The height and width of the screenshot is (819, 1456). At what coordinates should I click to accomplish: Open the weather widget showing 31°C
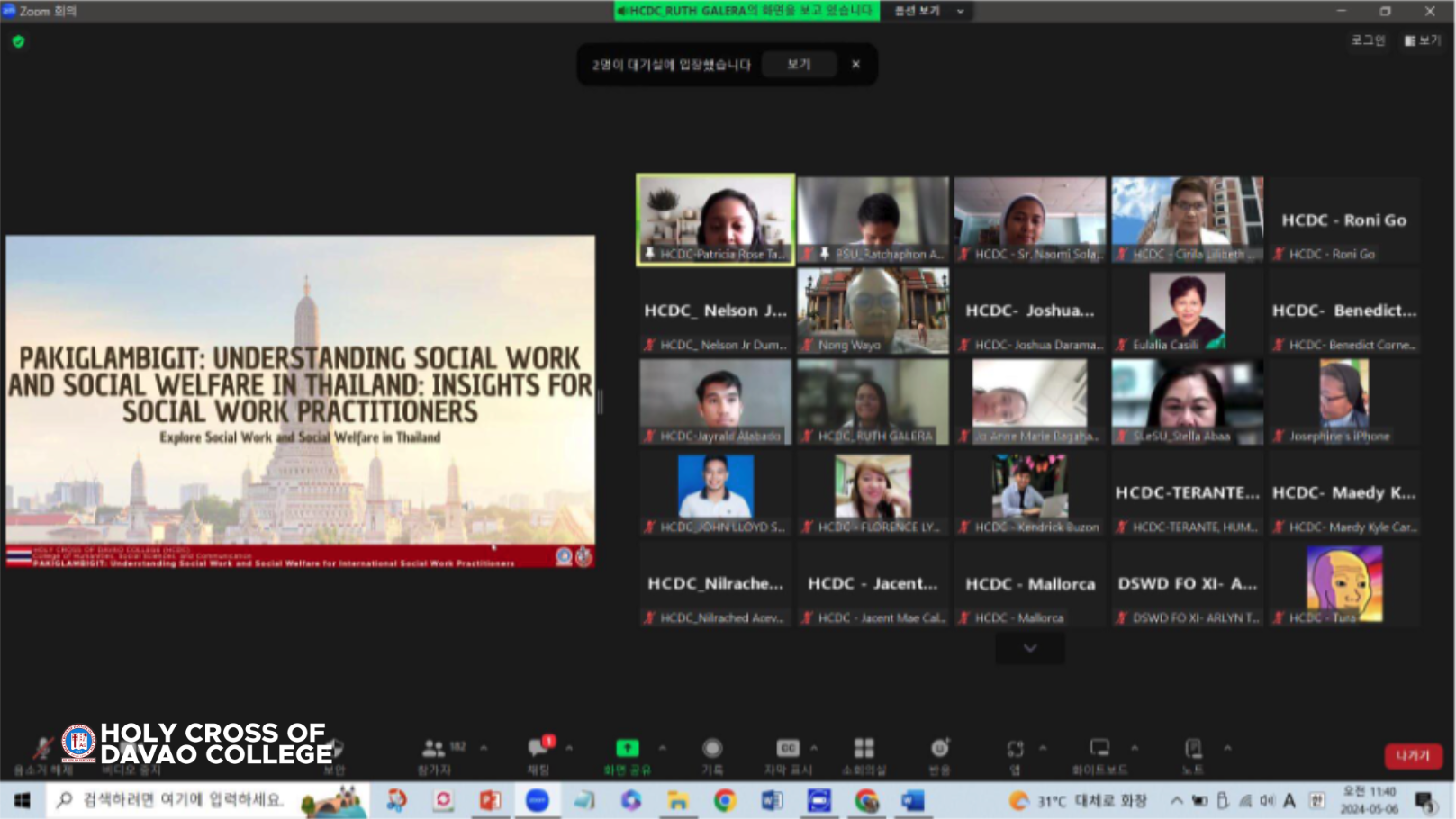(x=1078, y=800)
